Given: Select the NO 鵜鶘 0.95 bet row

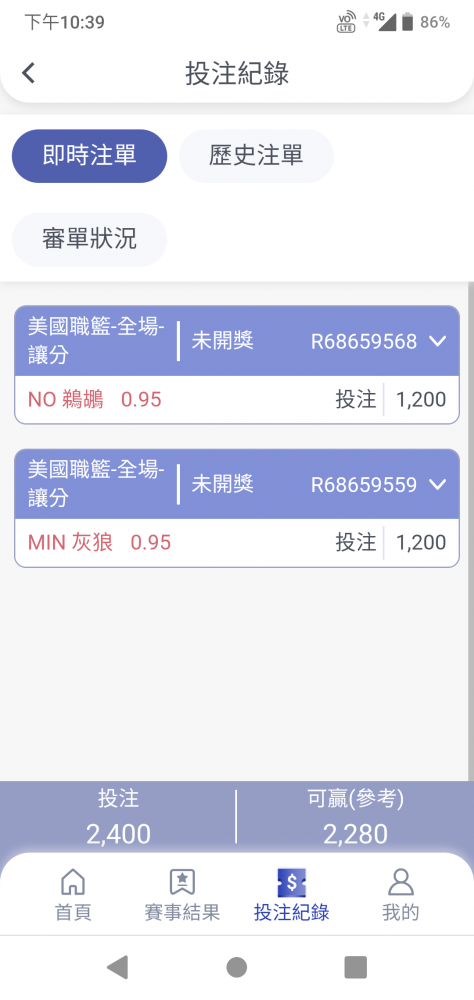Looking at the screenshot, I should coord(237,400).
